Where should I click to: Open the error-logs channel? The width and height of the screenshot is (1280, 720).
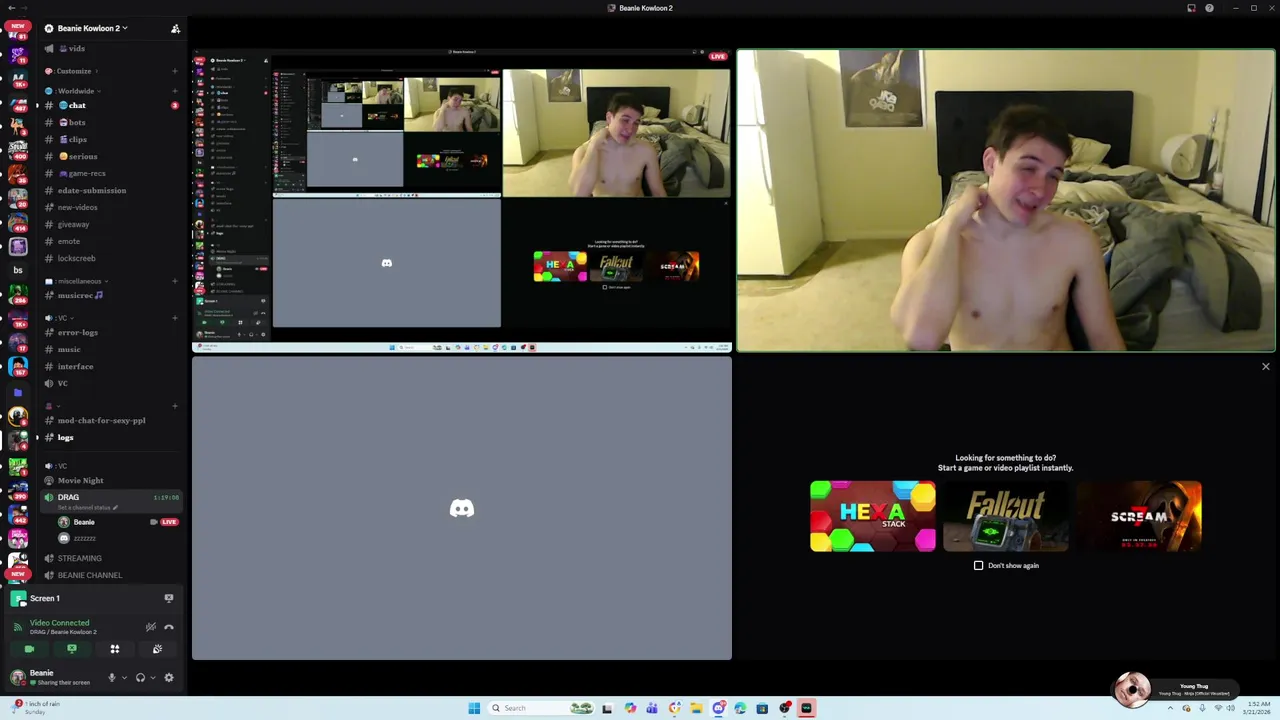[x=110, y=332]
